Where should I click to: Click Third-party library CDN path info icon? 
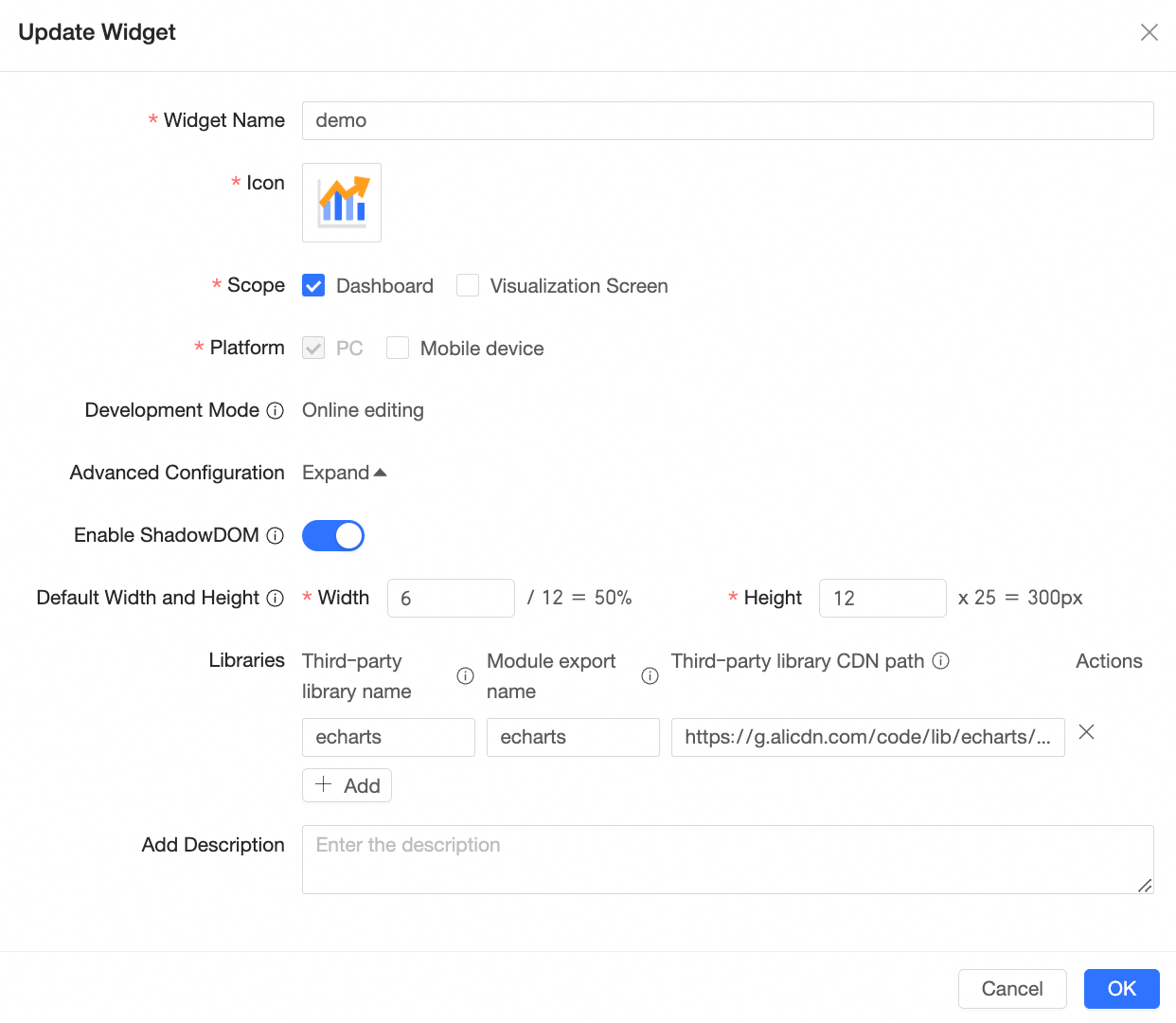pyautogui.click(x=941, y=661)
